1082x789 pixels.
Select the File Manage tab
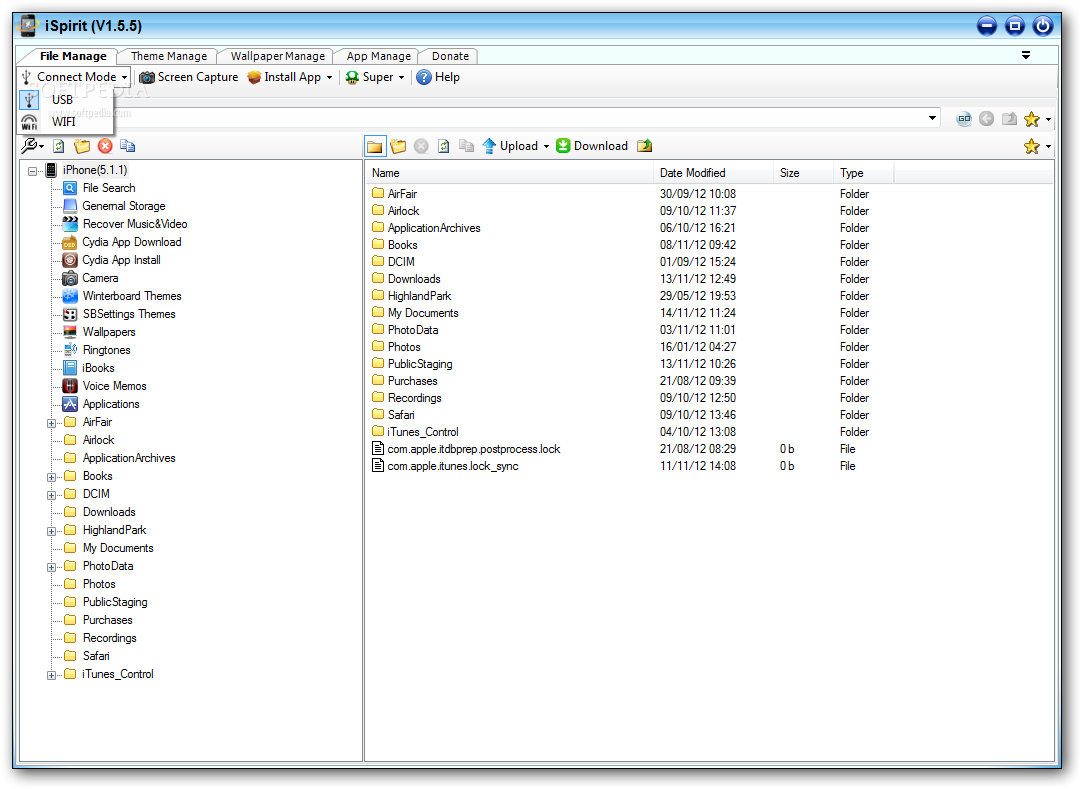(72, 56)
